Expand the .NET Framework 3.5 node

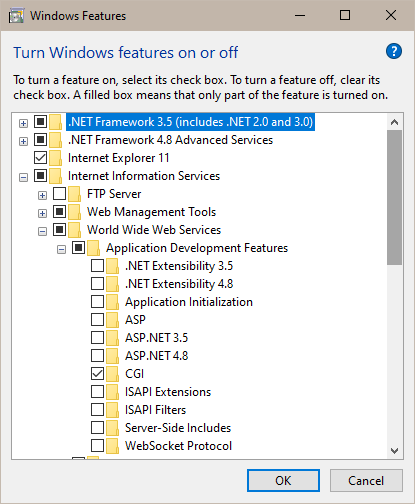coord(23,124)
